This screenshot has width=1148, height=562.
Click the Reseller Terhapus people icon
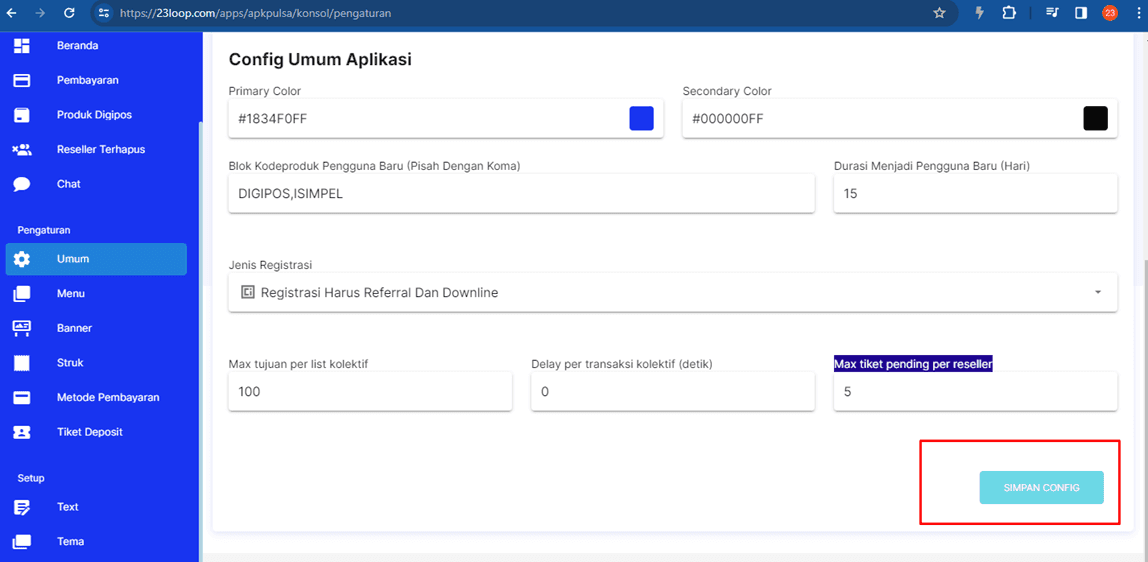click(22, 150)
